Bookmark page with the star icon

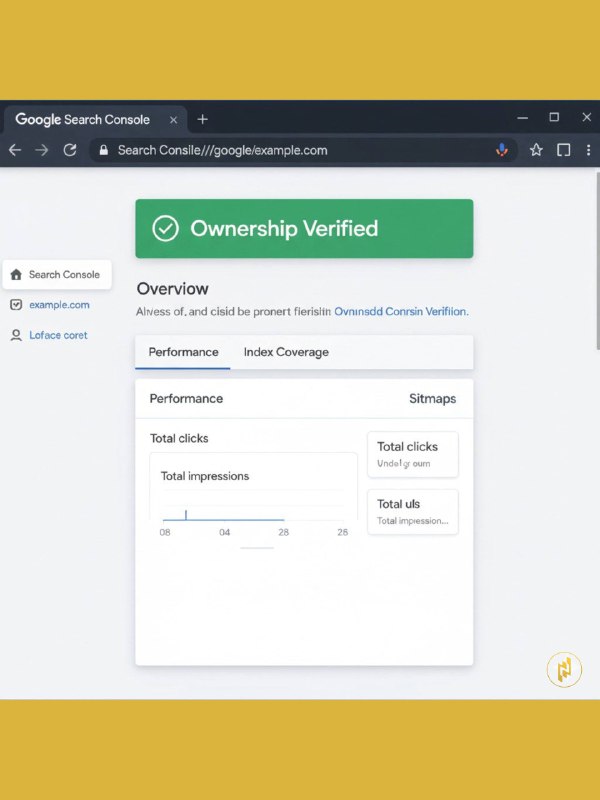(x=536, y=150)
